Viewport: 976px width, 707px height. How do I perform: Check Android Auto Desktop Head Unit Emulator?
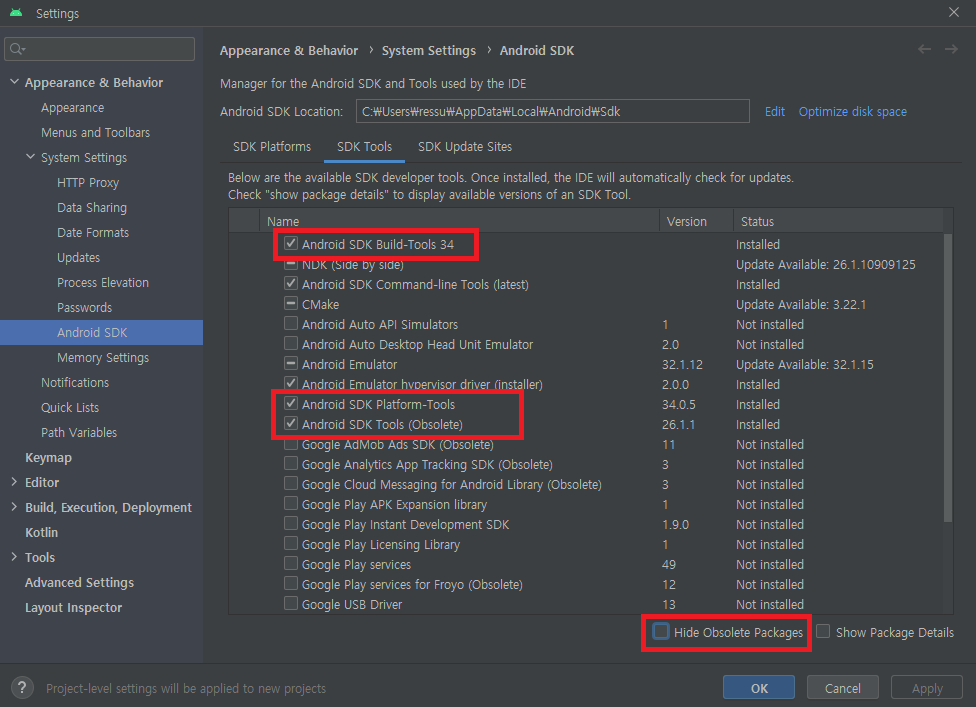coord(291,343)
